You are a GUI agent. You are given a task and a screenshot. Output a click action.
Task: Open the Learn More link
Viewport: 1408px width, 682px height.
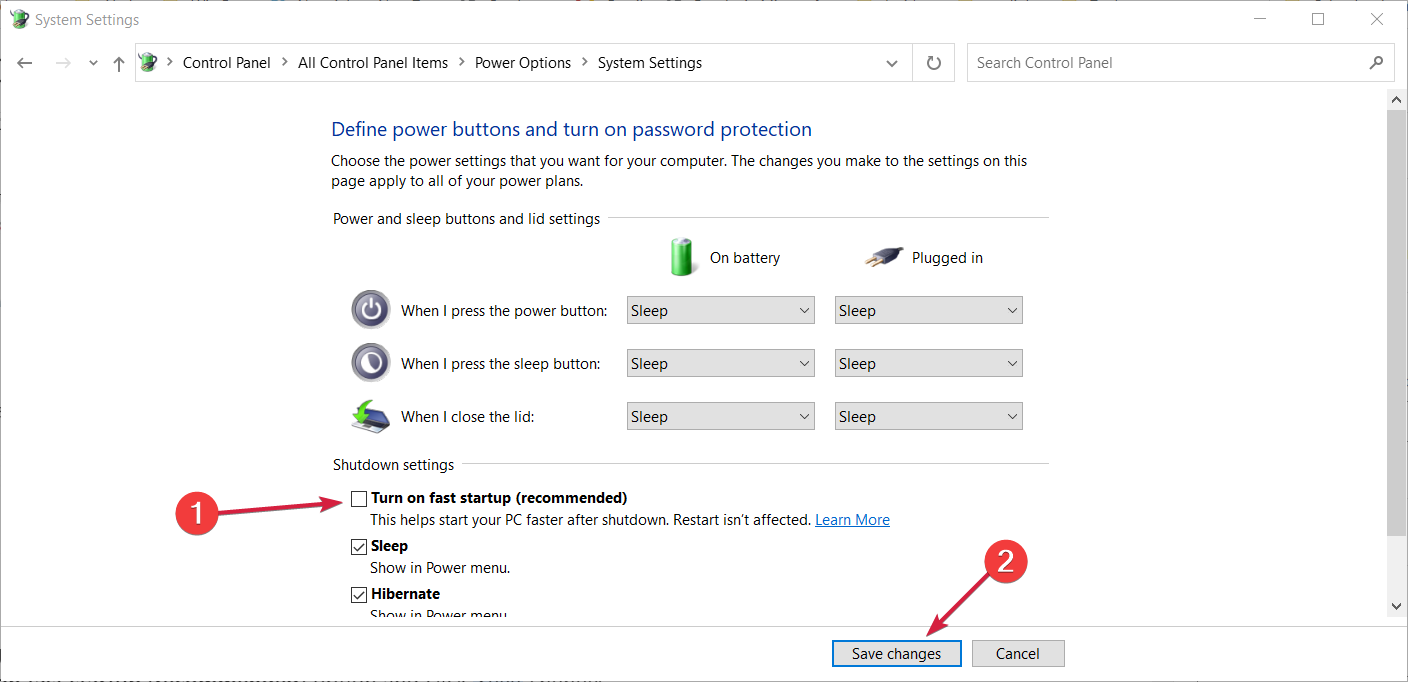coord(852,520)
